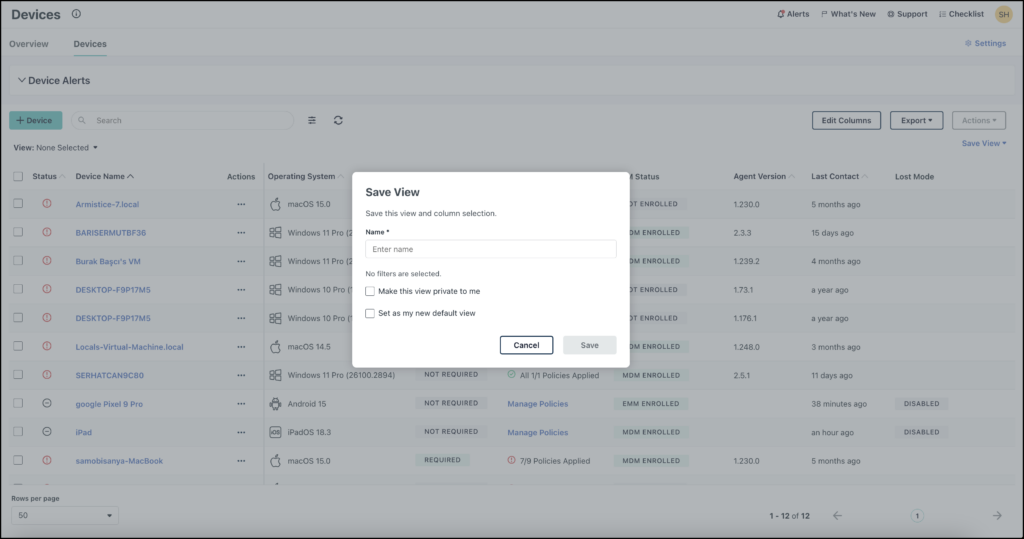
Task: Check Set as my new default view
Action: (x=370, y=313)
